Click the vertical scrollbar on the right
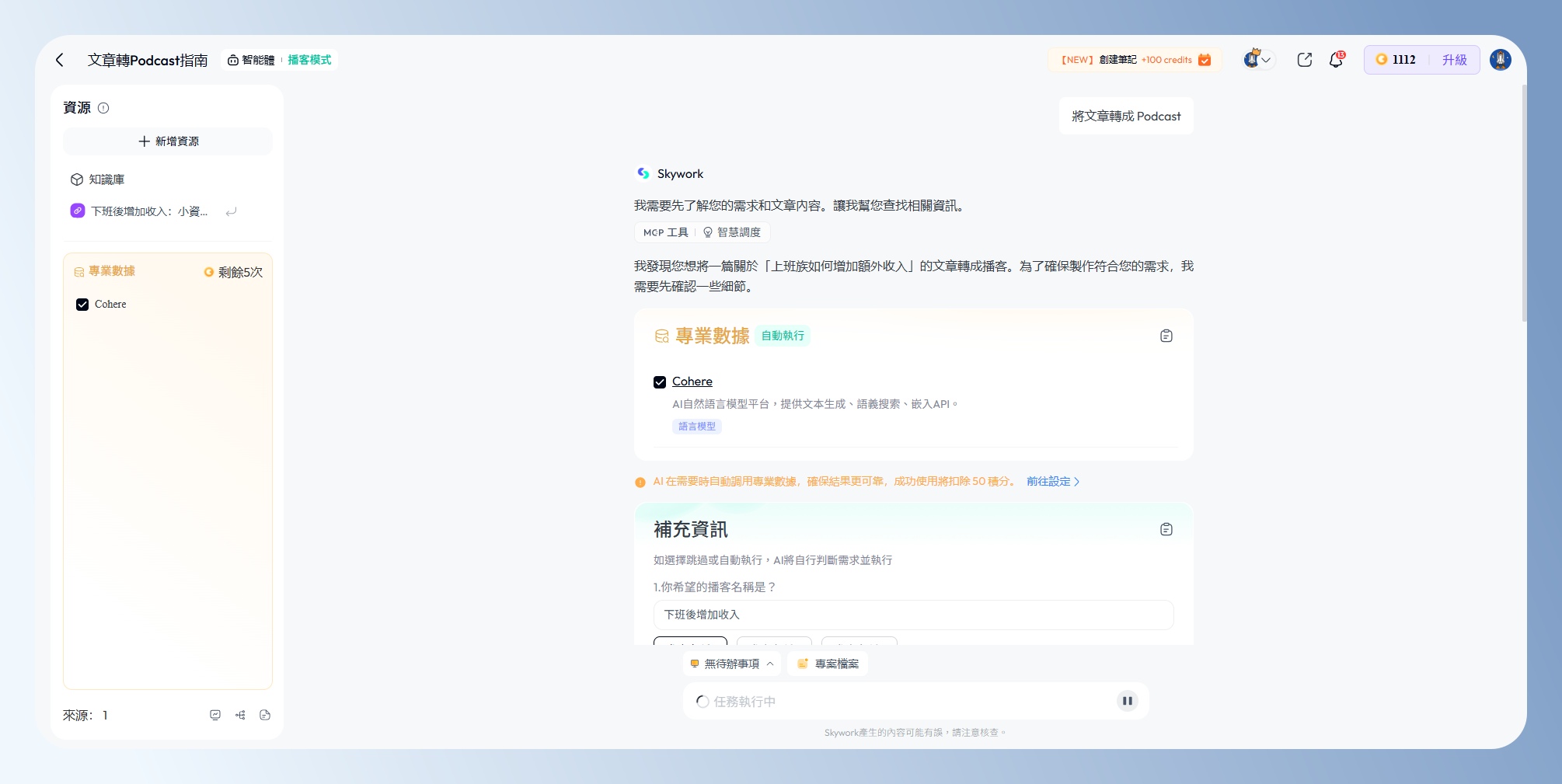This screenshot has width=1562, height=784. click(1525, 202)
